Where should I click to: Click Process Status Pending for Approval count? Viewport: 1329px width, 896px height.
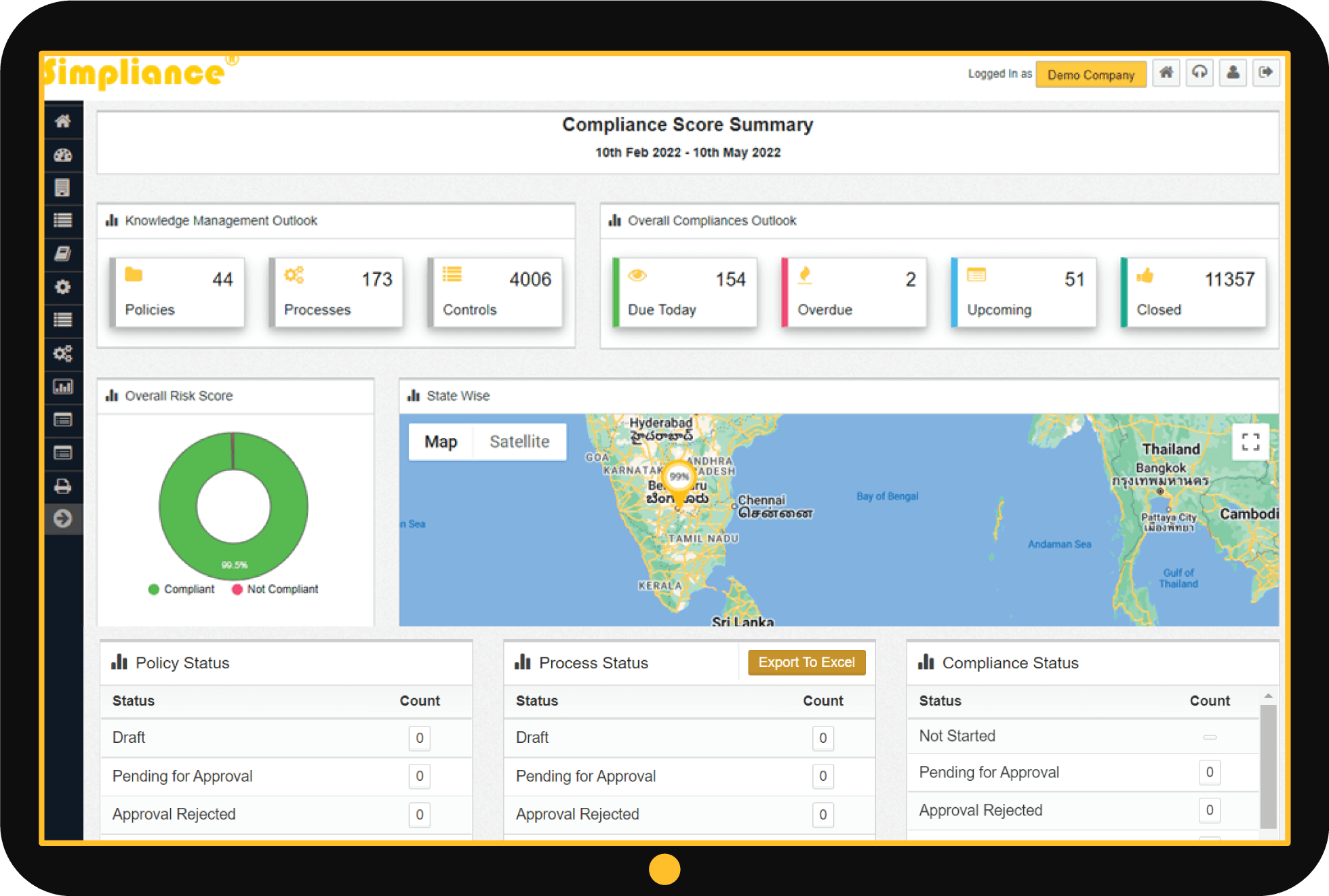[822, 776]
